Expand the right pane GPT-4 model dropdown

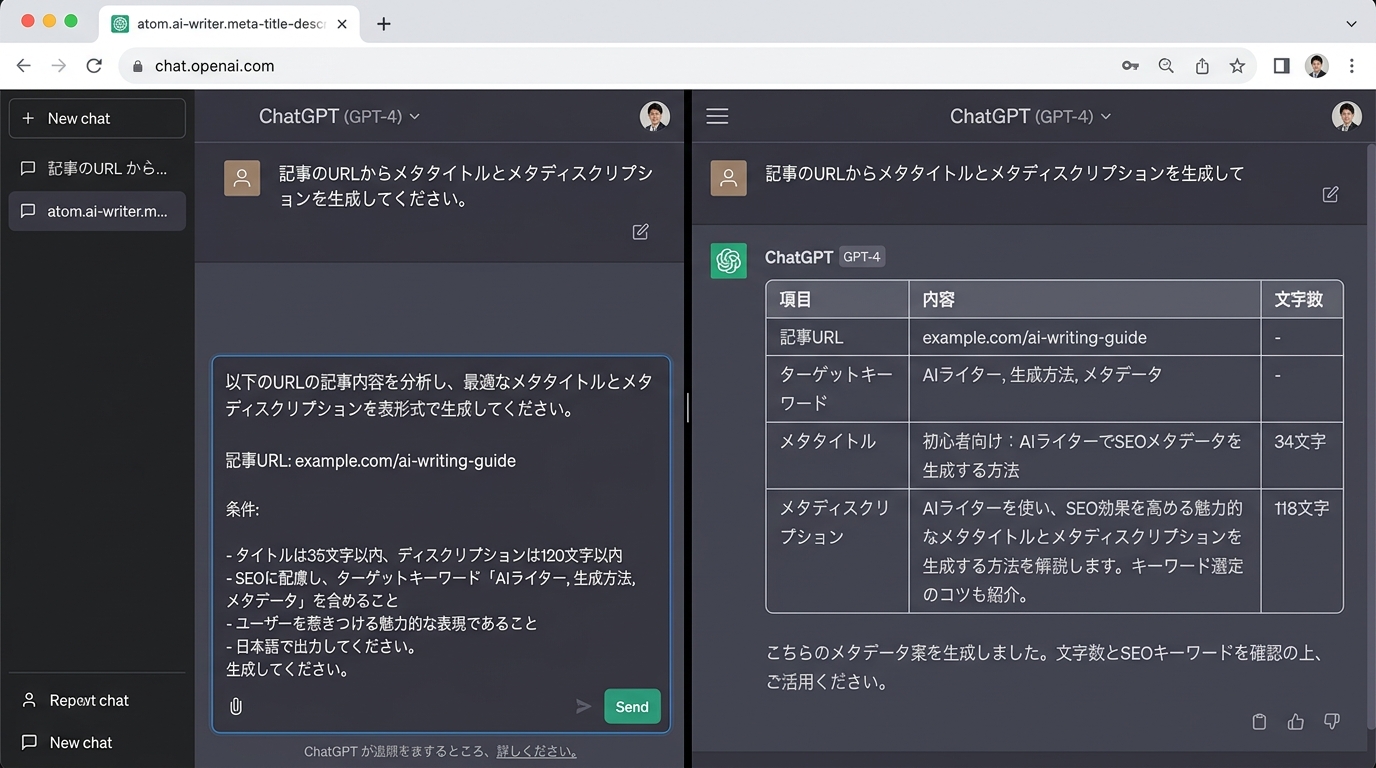click(1105, 117)
